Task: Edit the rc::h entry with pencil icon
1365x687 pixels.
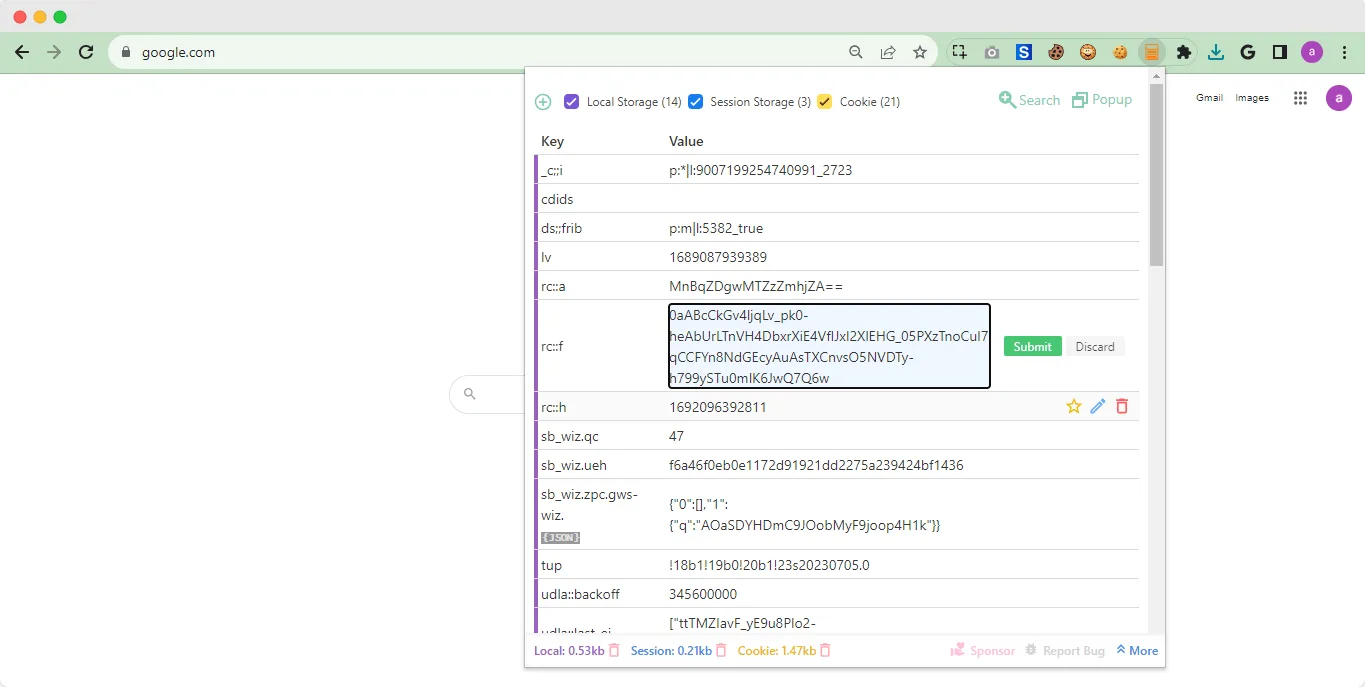Action: pyautogui.click(x=1098, y=406)
